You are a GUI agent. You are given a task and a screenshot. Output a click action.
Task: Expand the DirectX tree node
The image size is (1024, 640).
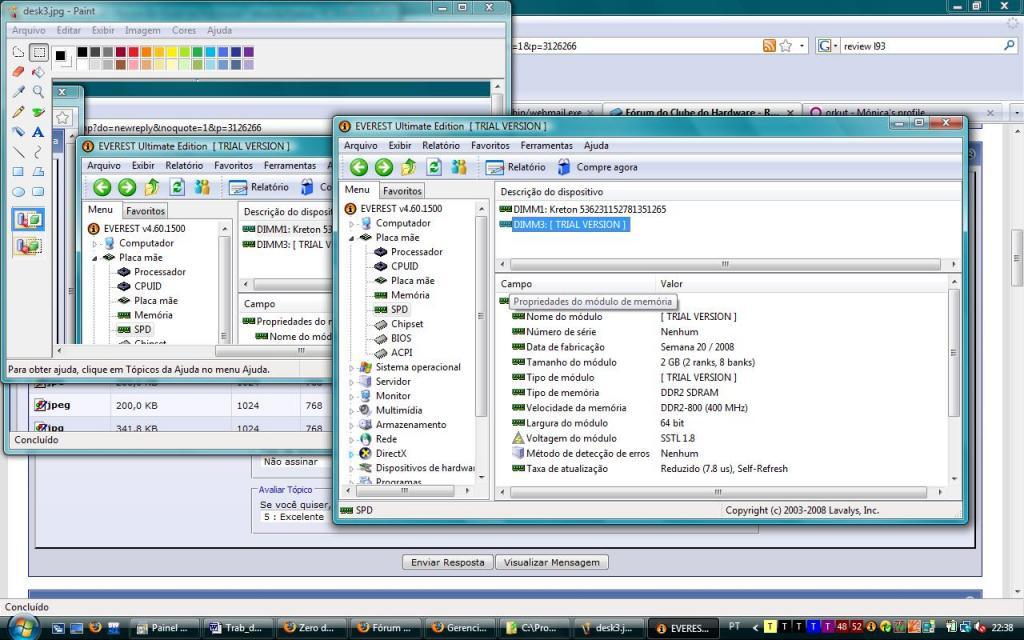click(351, 454)
